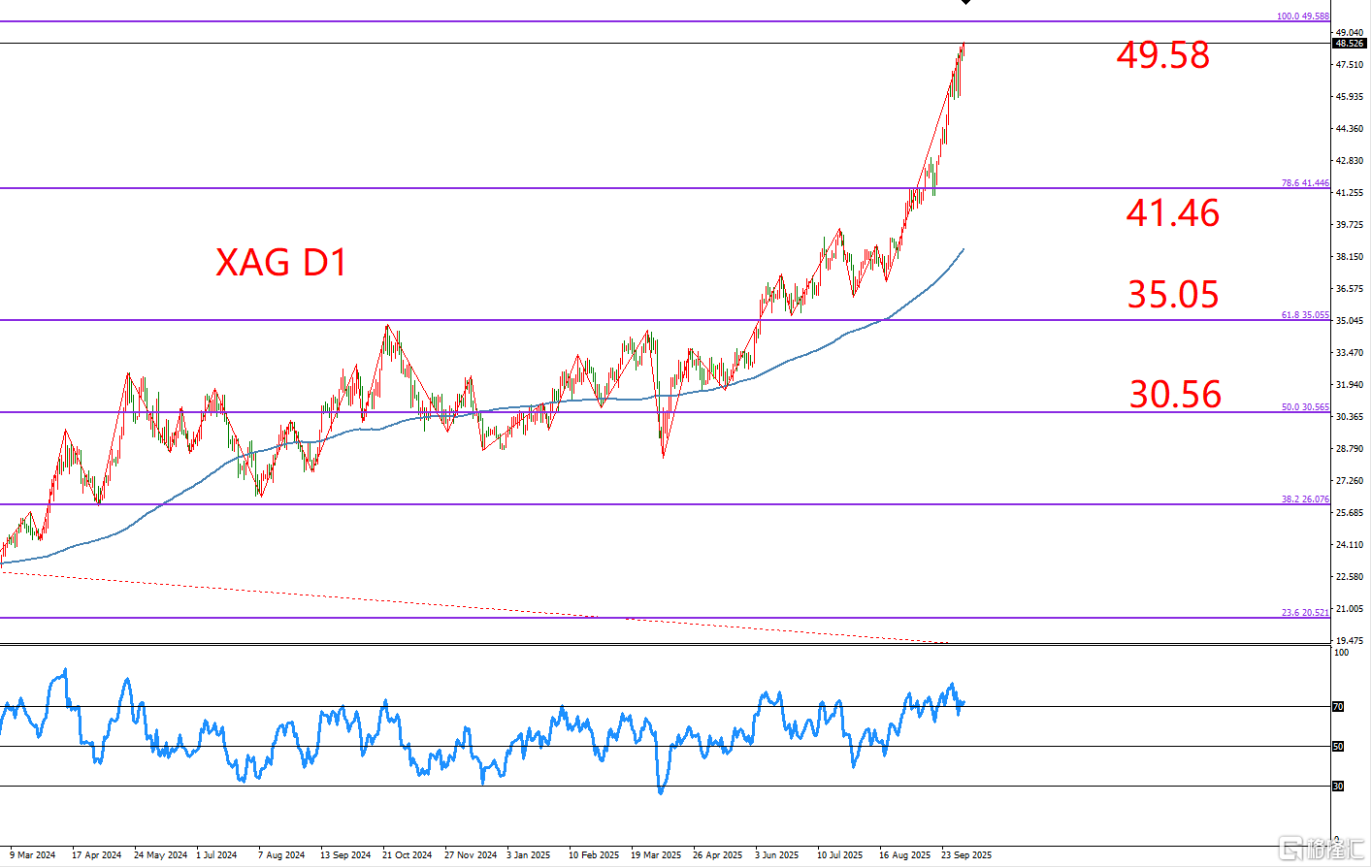Image resolution: width=1372 pixels, height=868 pixels.
Task: Click the chart shift marker at top
Action: [965, 3]
